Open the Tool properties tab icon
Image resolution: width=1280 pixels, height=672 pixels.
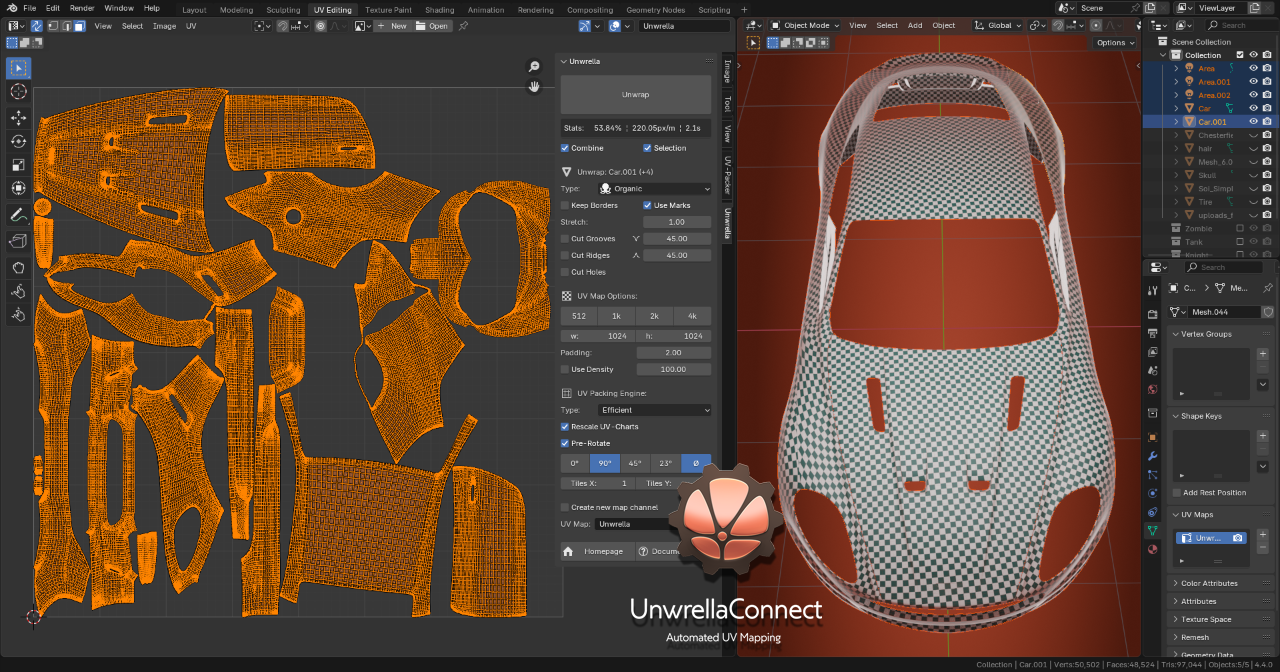(1153, 289)
